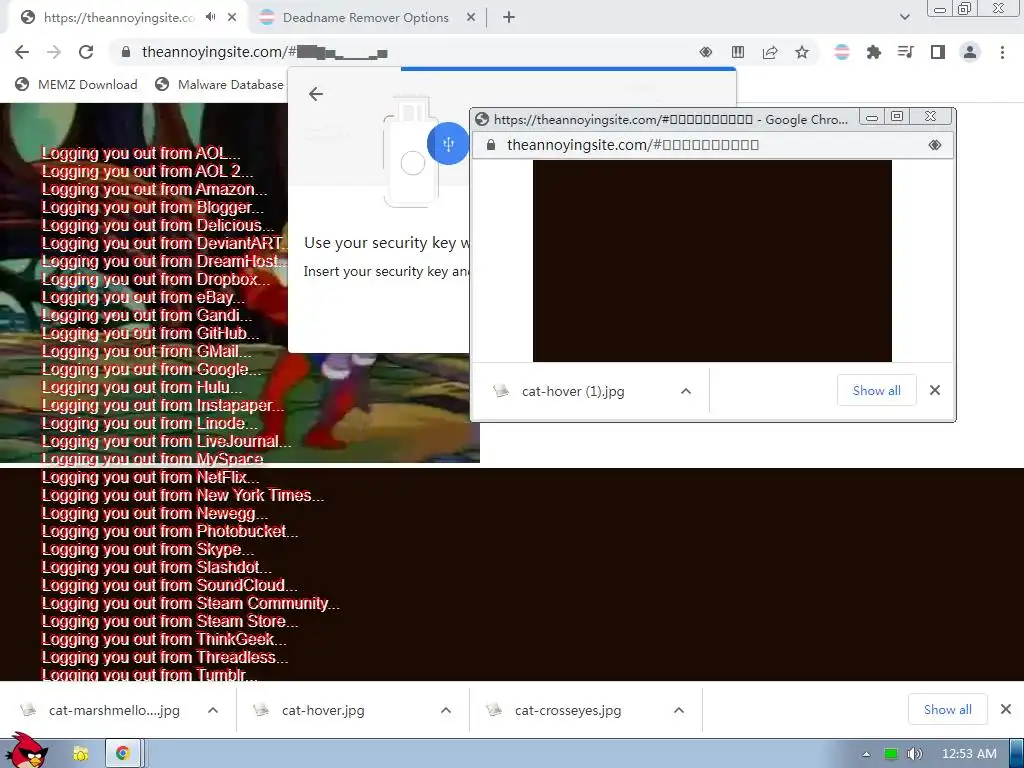Switch to Deadname Remover Options tab
Image resolution: width=1024 pixels, height=768 pixels.
click(366, 18)
